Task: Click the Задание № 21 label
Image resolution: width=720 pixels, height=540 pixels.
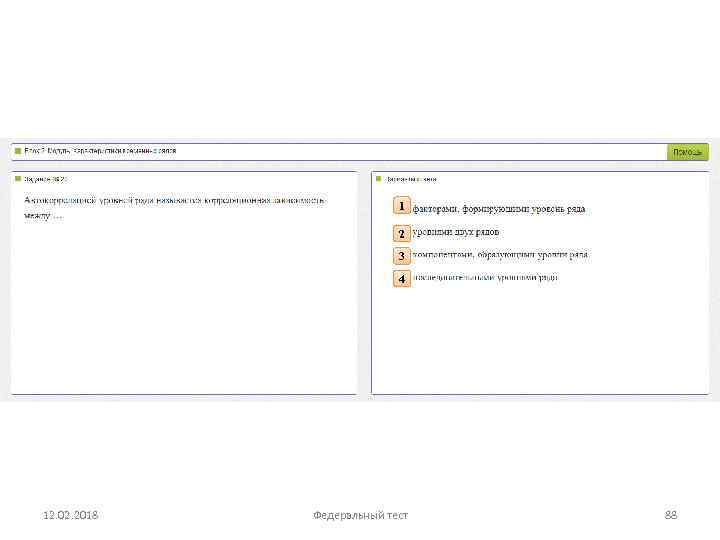Action: (45, 179)
